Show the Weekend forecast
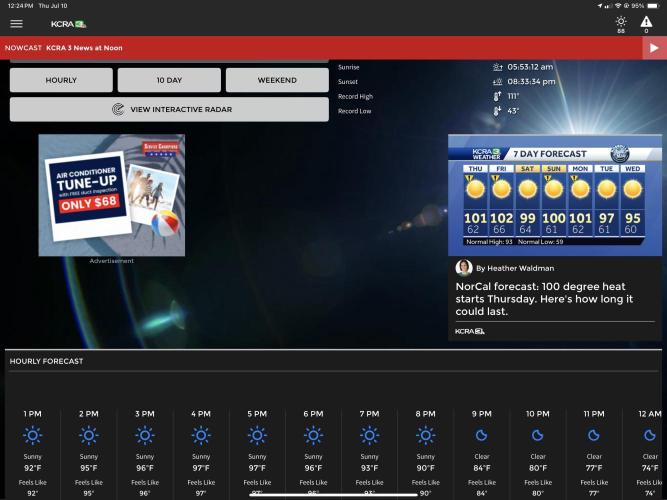The height and width of the screenshot is (500, 667). pos(277,80)
